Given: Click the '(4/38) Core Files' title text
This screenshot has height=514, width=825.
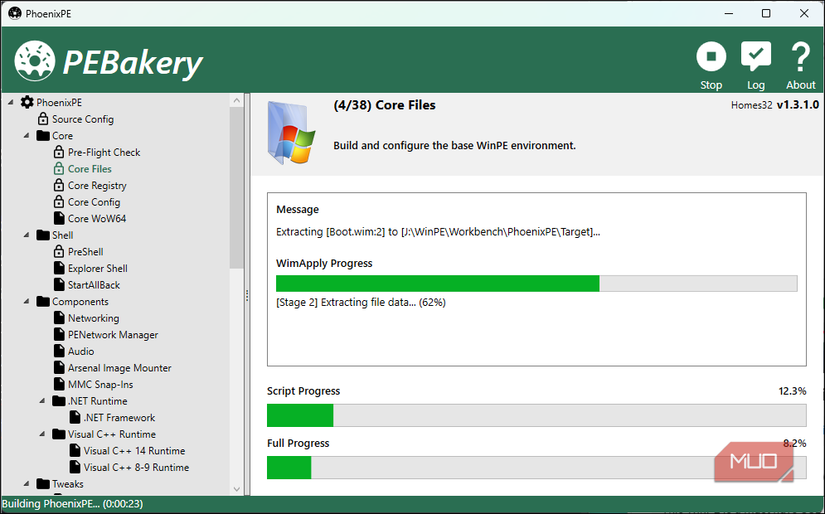Looking at the screenshot, I should (384, 105).
